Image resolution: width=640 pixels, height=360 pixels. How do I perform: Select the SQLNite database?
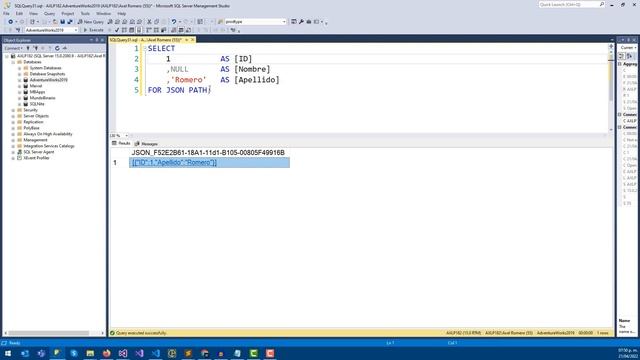click(x=37, y=104)
